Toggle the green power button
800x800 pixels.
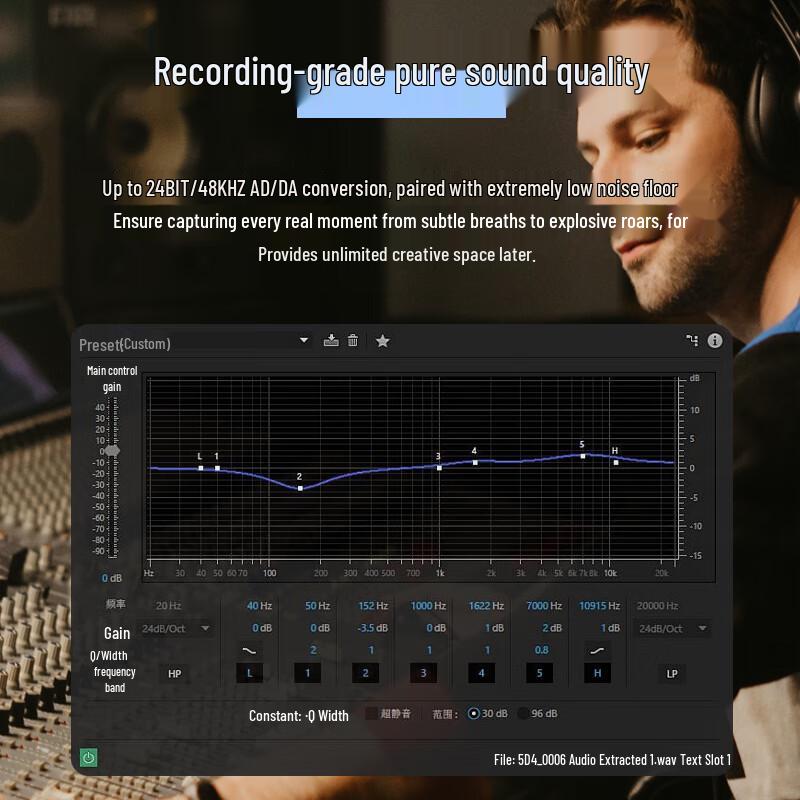[90, 760]
